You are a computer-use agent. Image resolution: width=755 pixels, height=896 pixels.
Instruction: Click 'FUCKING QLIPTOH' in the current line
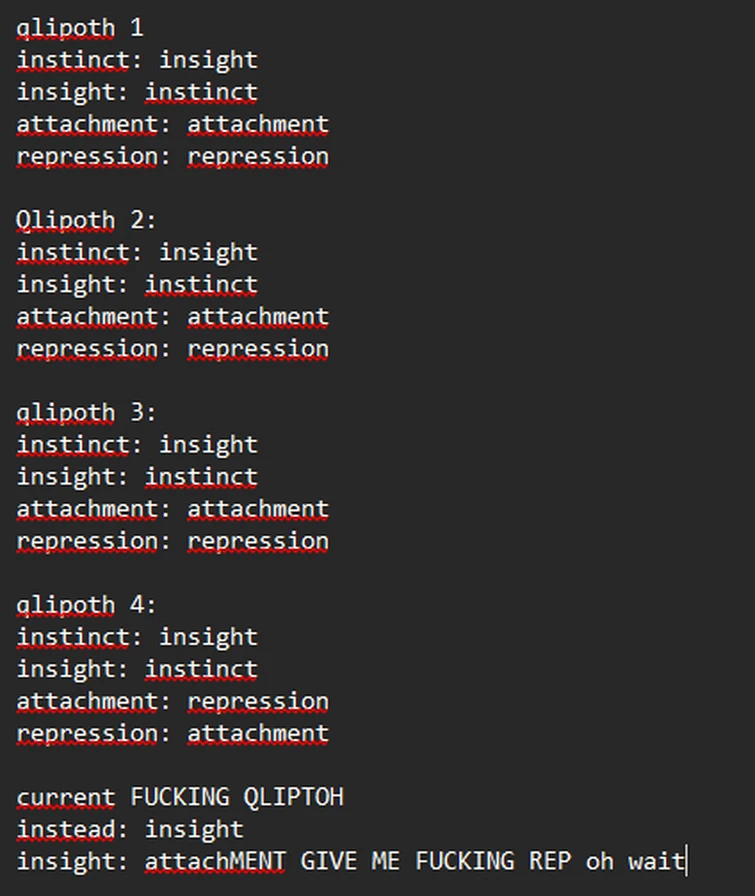coord(237,797)
